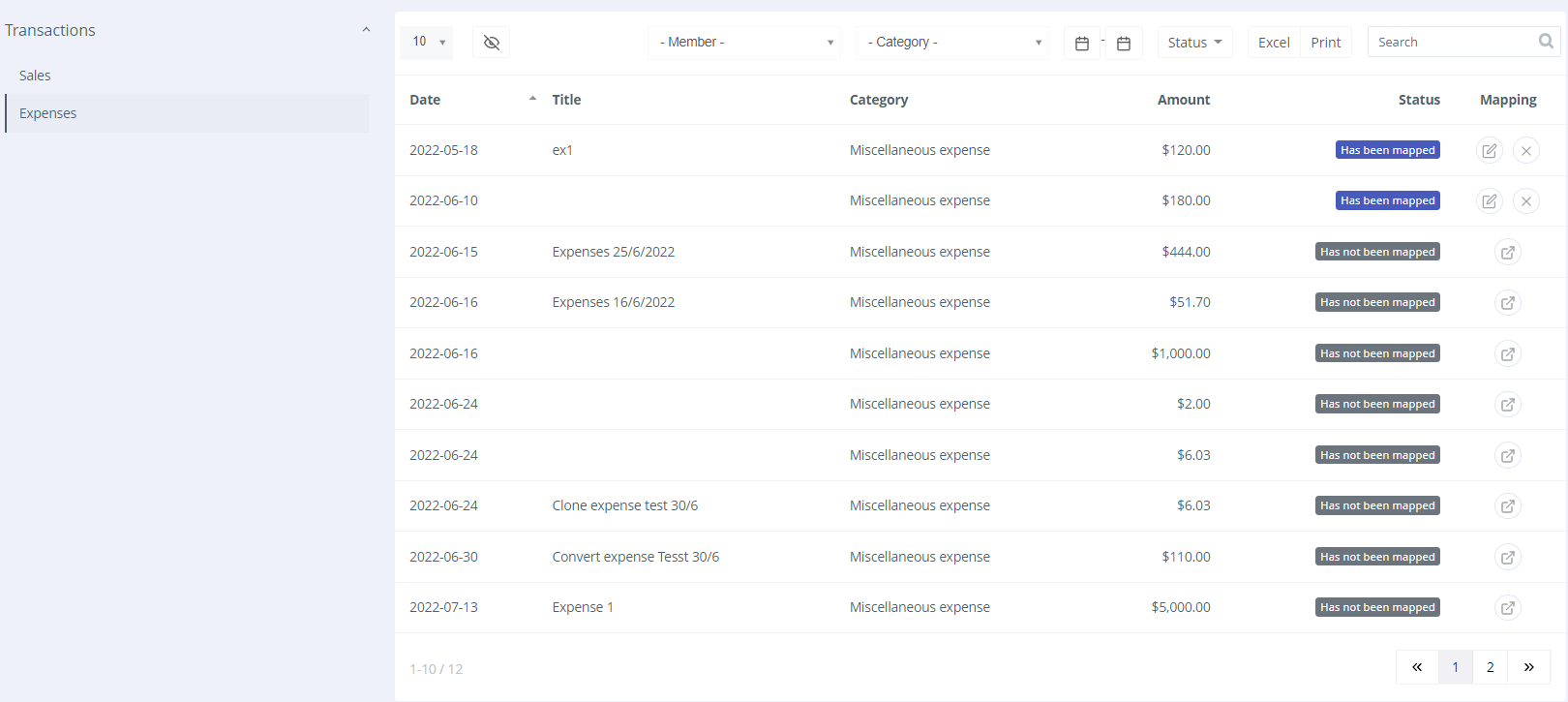Image resolution: width=1568 pixels, height=702 pixels.
Task: Open the start date calendar picker
Action: pos(1082,43)
